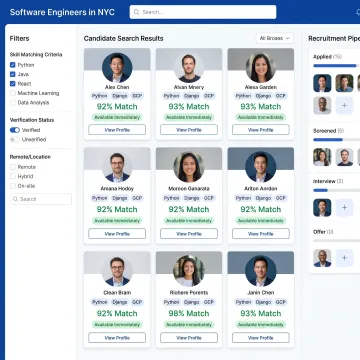Click the Django tag on Moreon Ganarata's card
The image size is (360, 360).
(x=191, y=198)
